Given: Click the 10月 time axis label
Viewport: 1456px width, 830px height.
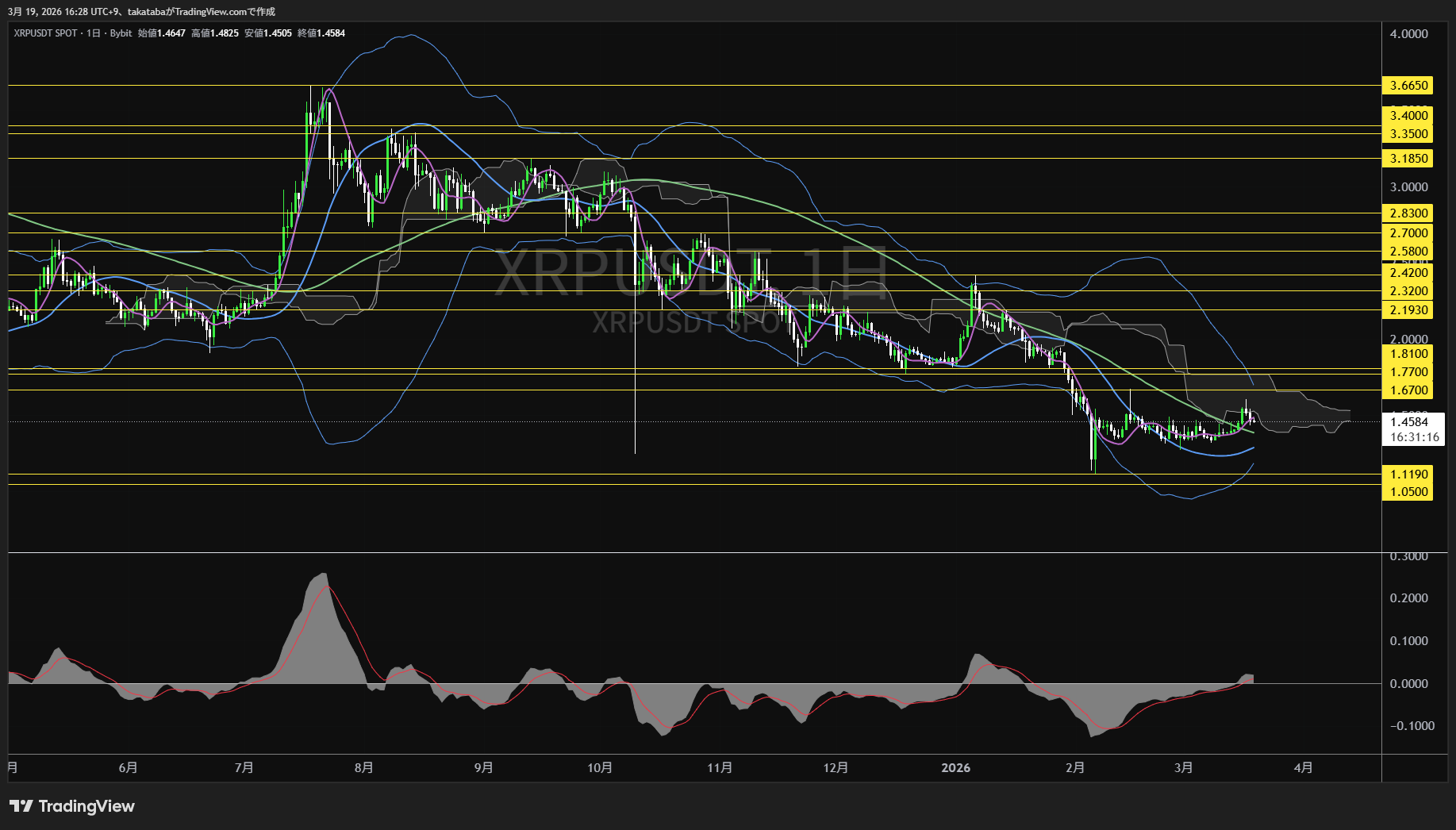Looking at the screenshot, I should pyautogui.click(x=600, y=767).
